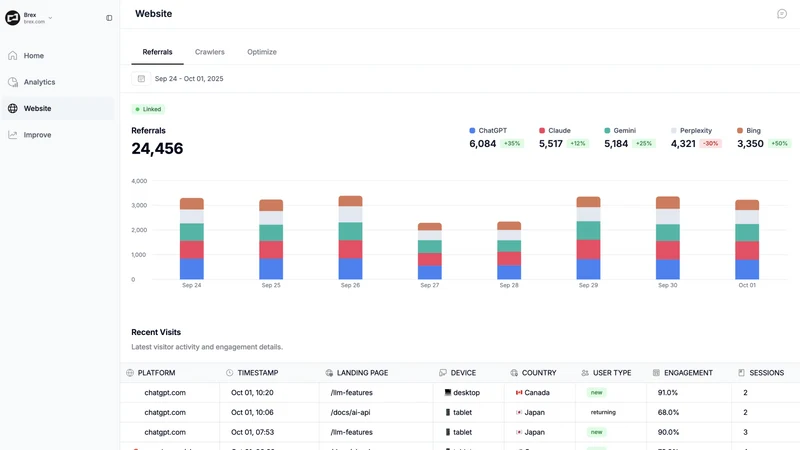The height and width of the screenshot is (450, 800).
Task: Switch to the Crawlers tab
Action: (x=210, y=52)
